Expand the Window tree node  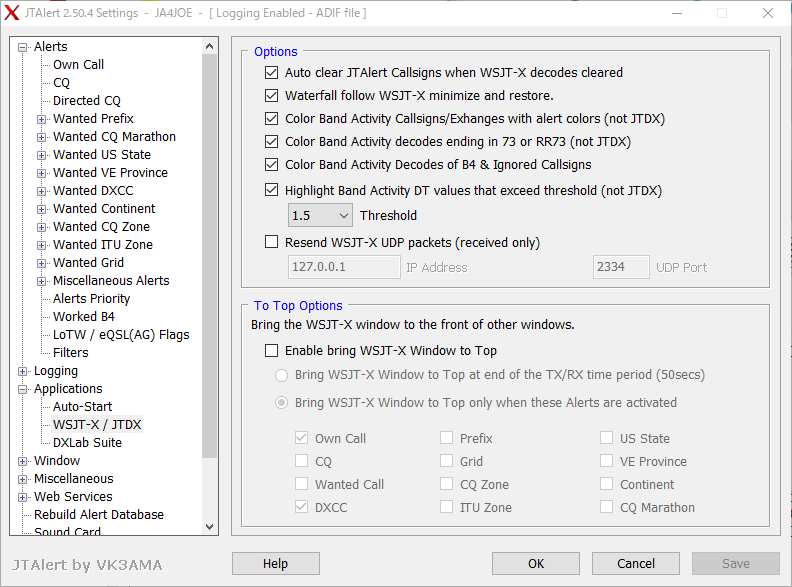click(22, 461)
